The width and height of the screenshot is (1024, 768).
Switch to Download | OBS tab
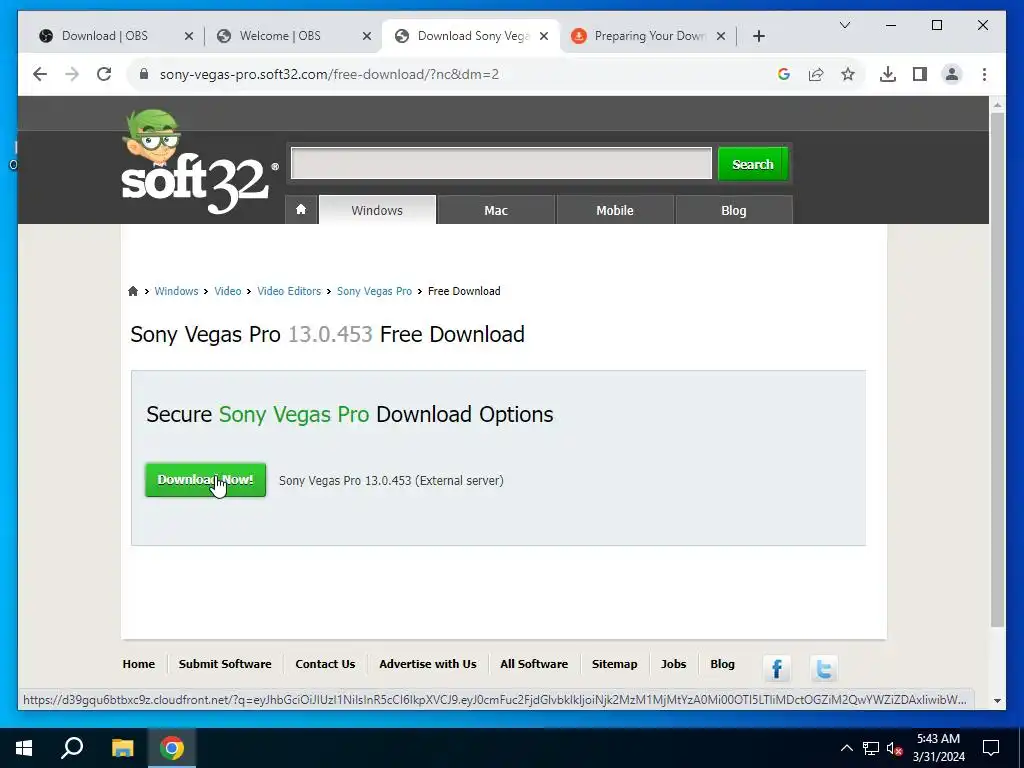click(104, 36)
